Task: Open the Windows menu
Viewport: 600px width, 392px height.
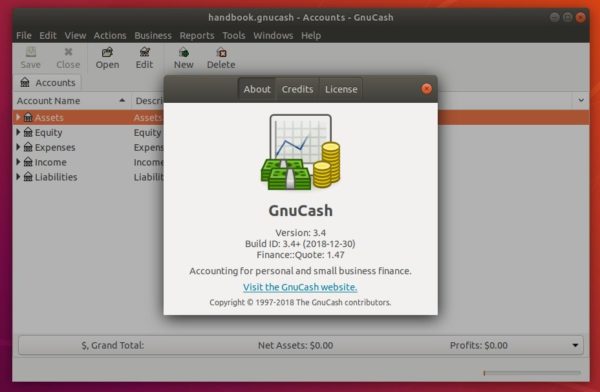Action: click(x=273, y=36)
